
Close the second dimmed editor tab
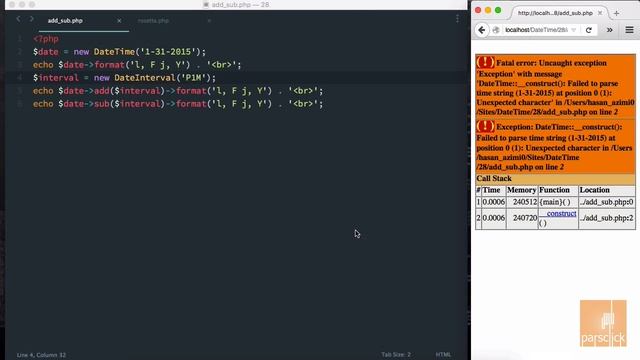click(209, 20)
